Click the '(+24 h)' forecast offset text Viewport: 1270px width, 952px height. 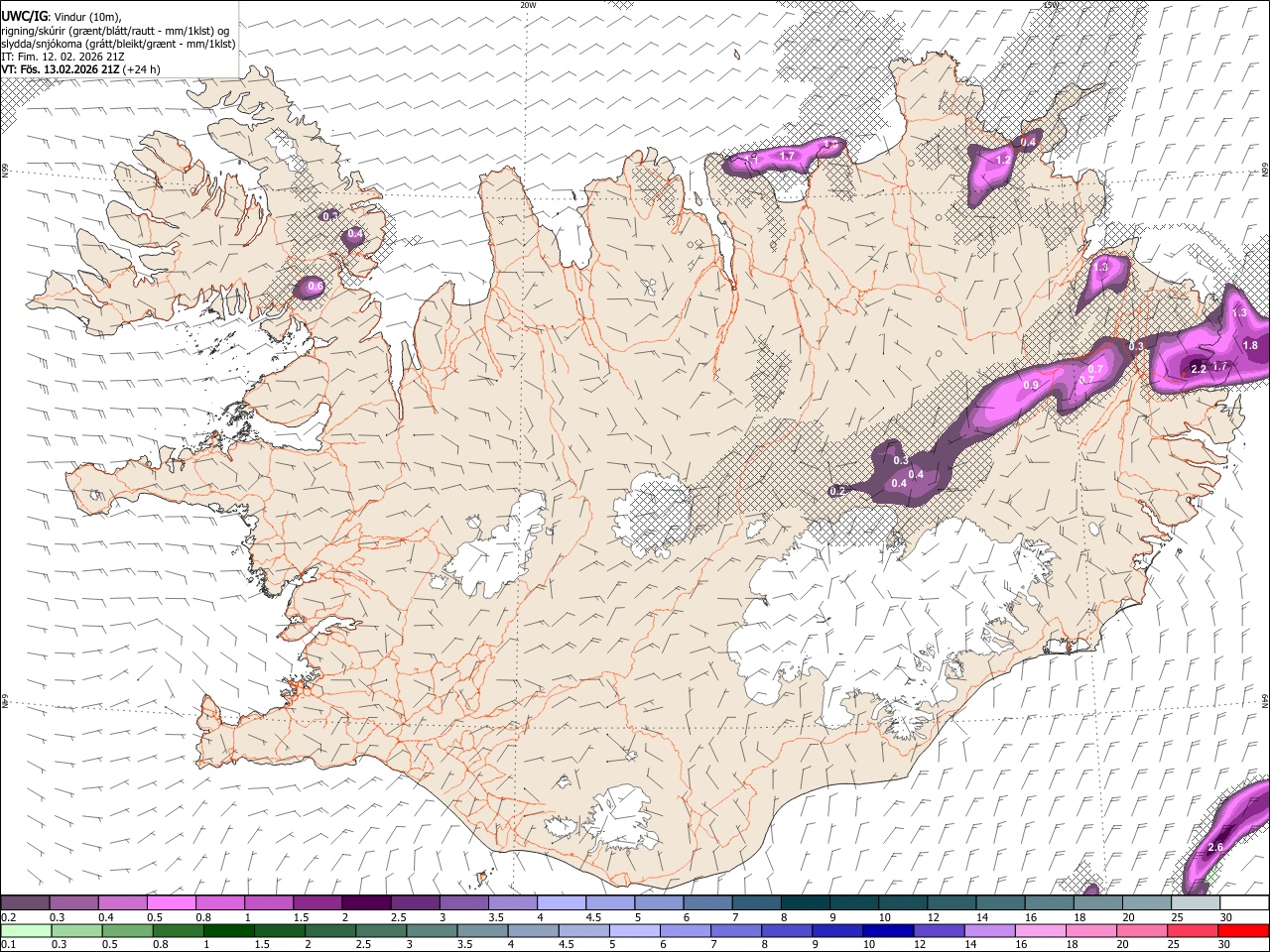coord(142,69)
